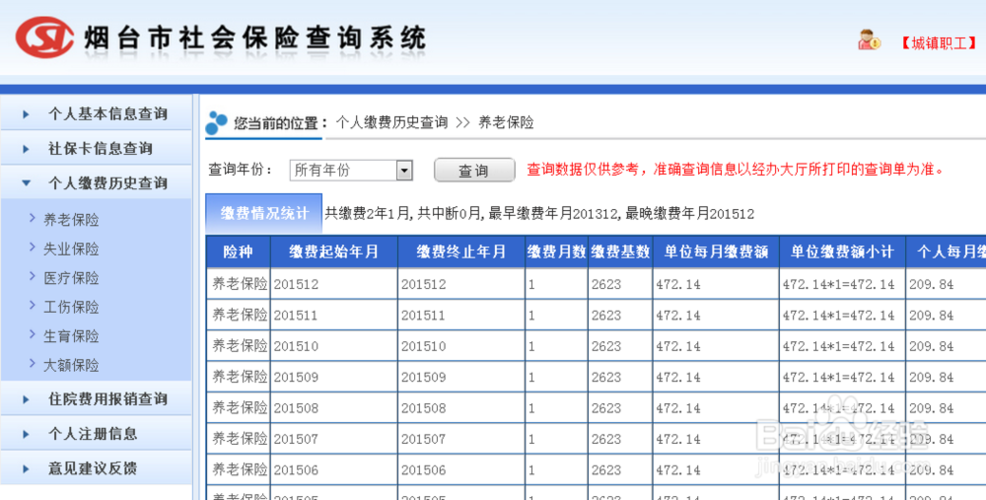Select 大额保险 in sidebar
The height and width of the screenshot is (500, 986).
point(71,365)
